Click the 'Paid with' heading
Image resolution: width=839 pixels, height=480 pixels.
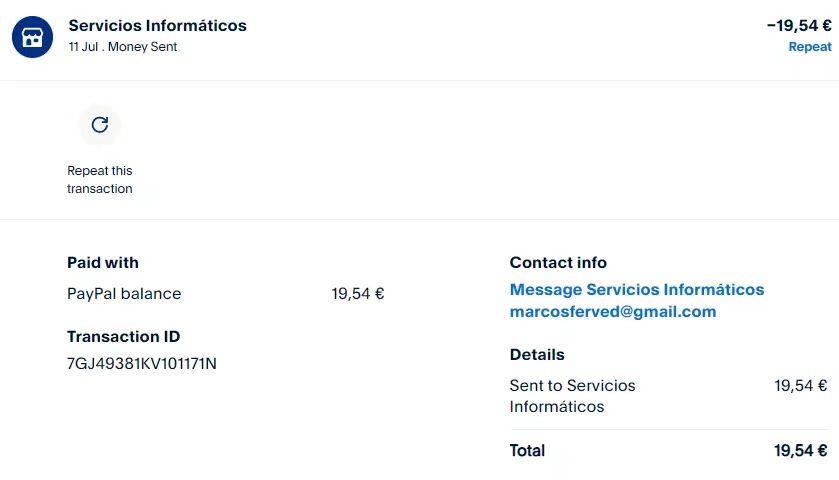102,263
